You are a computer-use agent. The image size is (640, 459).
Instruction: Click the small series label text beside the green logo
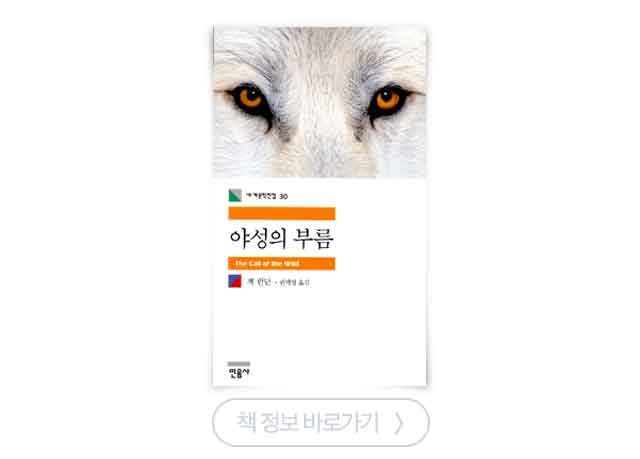tap(261, 196)
